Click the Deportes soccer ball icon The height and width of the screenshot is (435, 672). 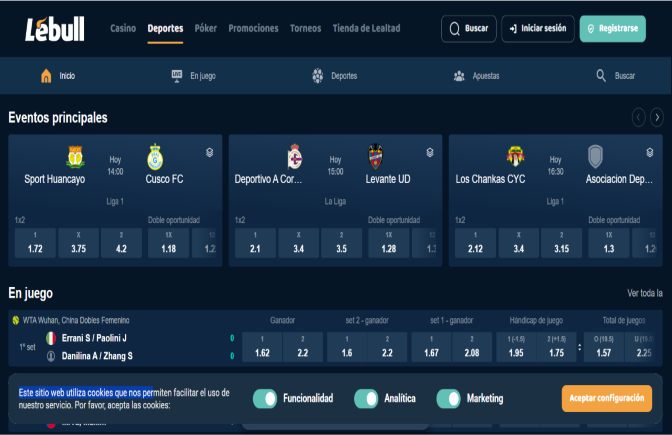[318, 76]
